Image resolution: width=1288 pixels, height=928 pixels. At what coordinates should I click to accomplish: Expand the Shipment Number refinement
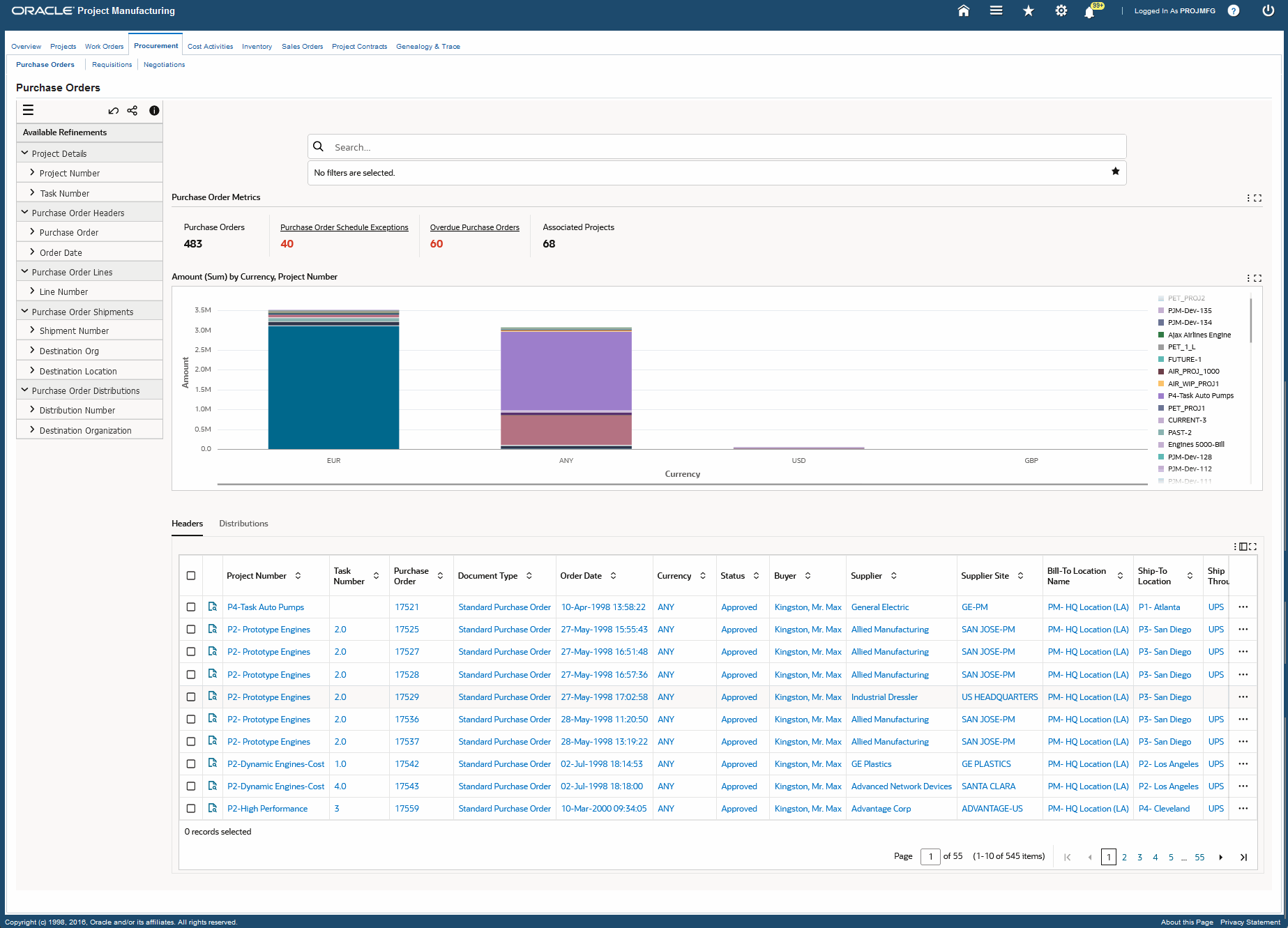(32, 330)
